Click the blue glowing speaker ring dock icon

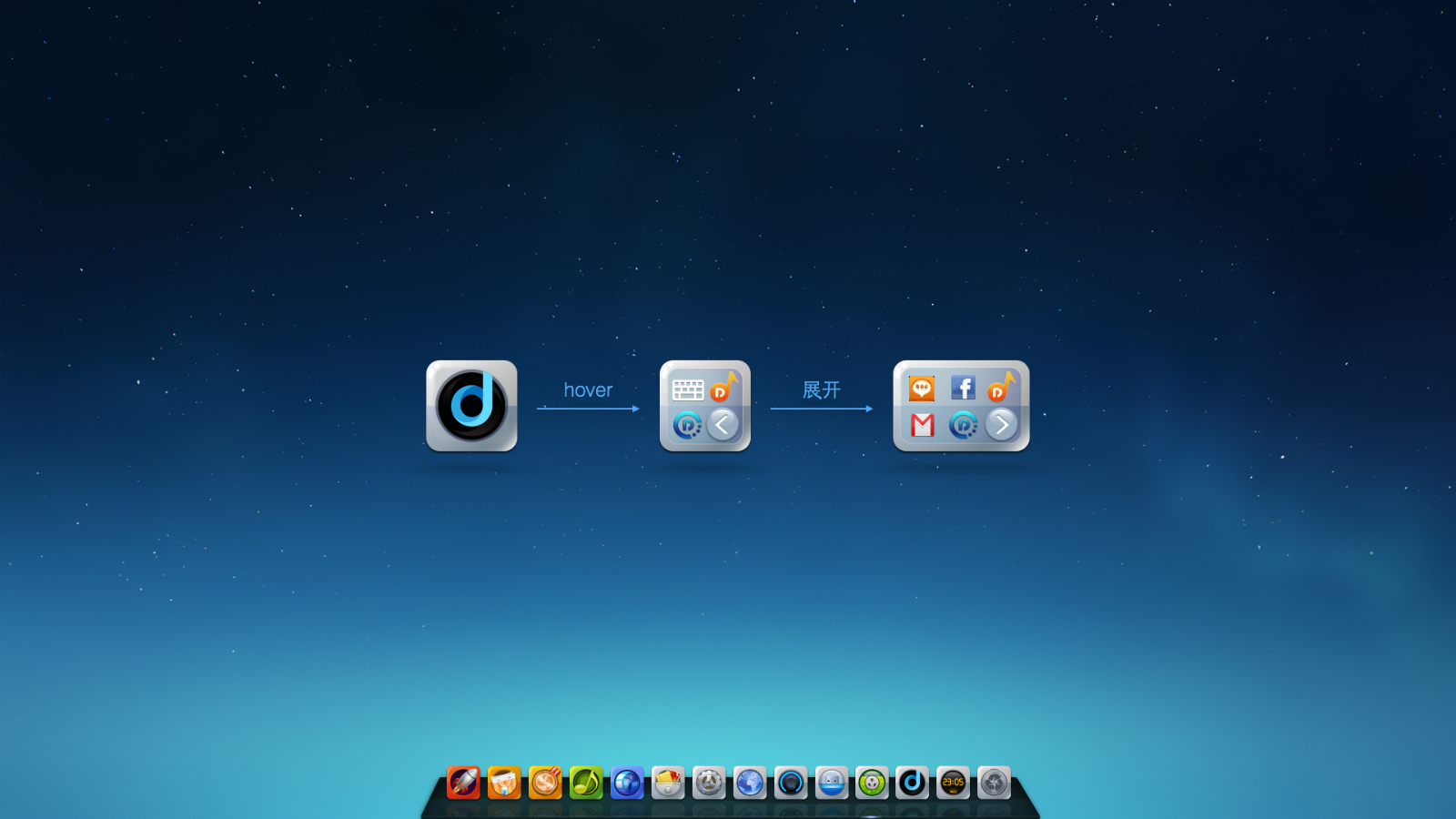tap(790, 783)
